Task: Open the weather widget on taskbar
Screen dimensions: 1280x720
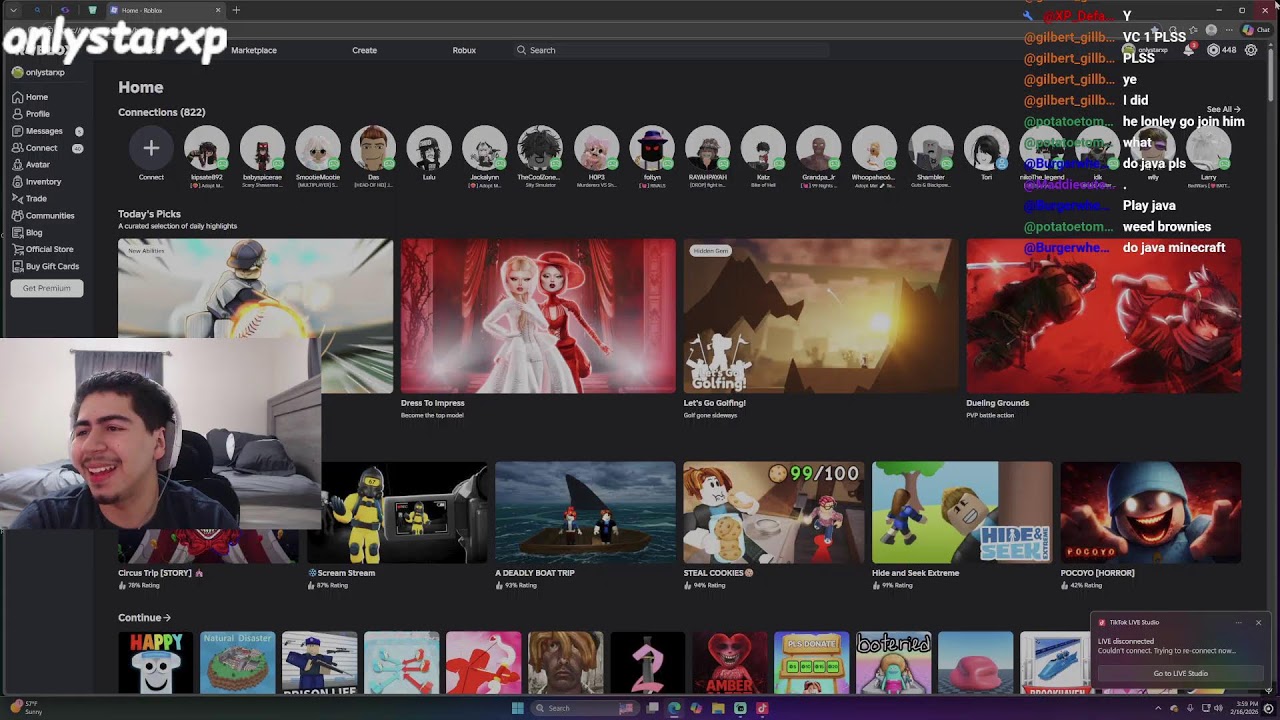Action: [x=25, y=708]
